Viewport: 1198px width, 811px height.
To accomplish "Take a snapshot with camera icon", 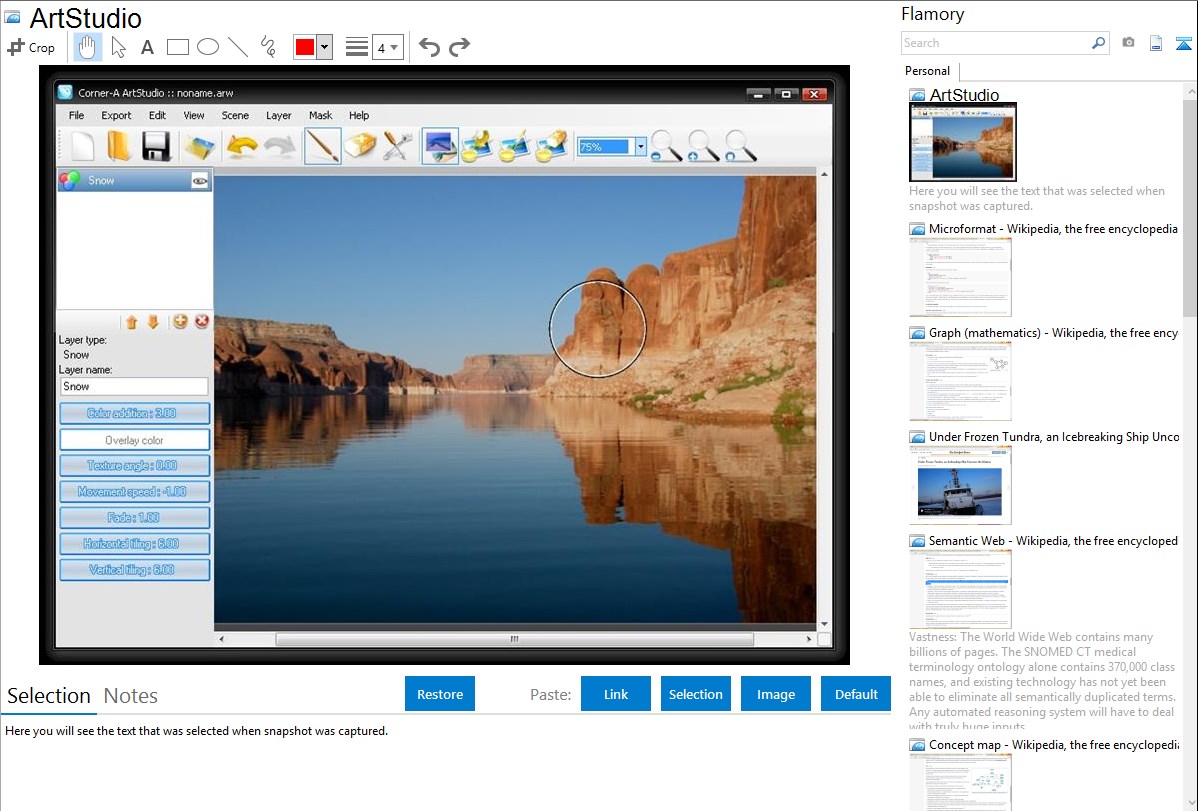I will [1128, 43].
